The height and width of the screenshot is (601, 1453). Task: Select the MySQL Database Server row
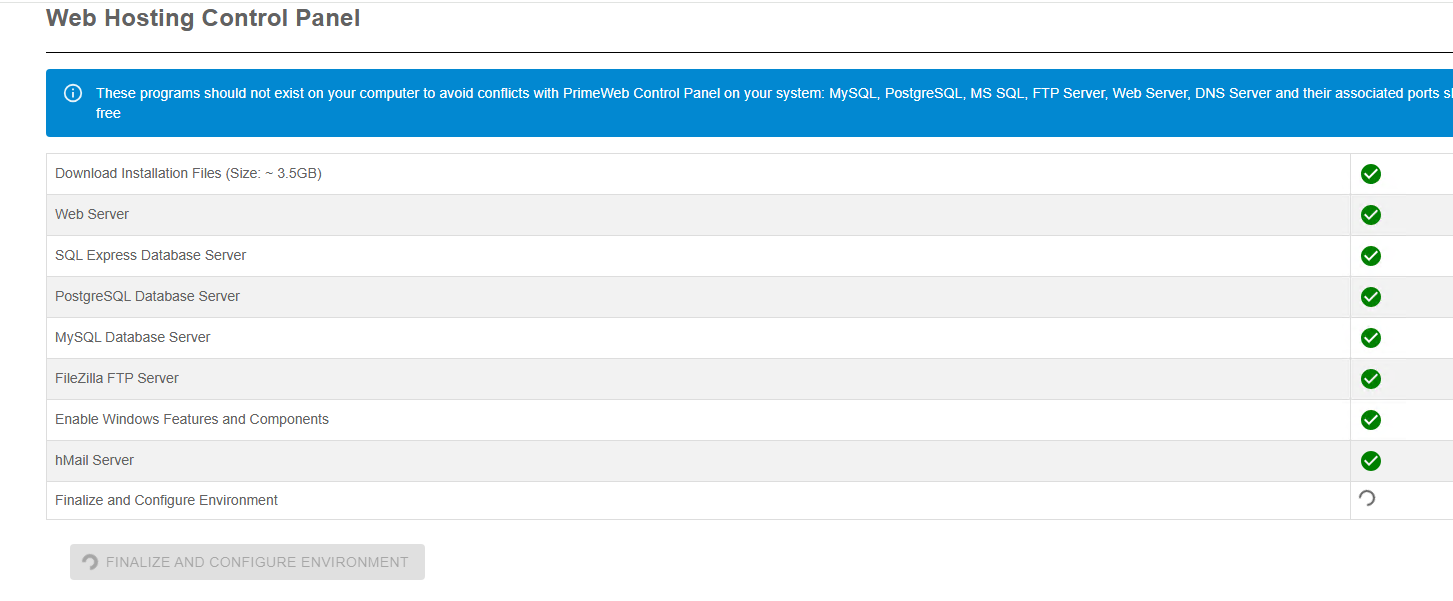(132, 337)
